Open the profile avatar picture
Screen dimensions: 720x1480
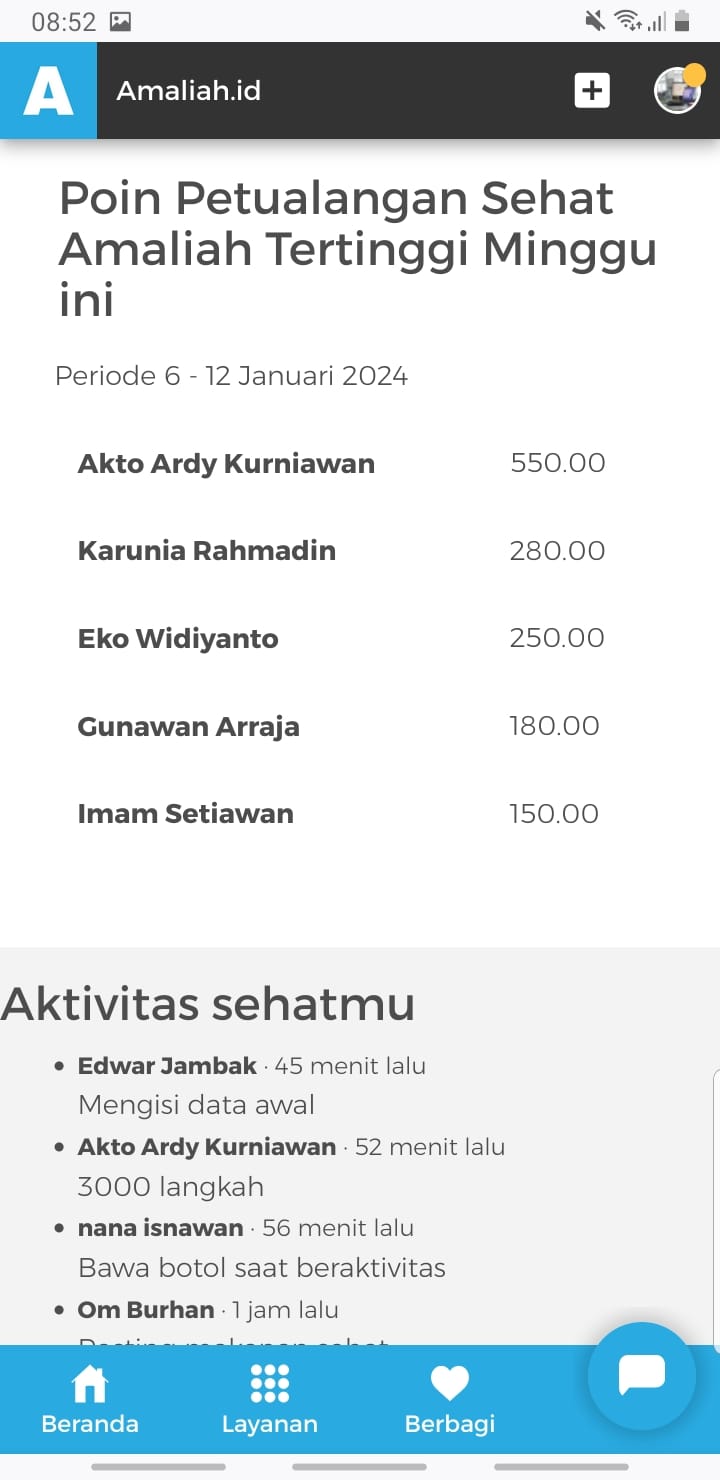(677, 91)
